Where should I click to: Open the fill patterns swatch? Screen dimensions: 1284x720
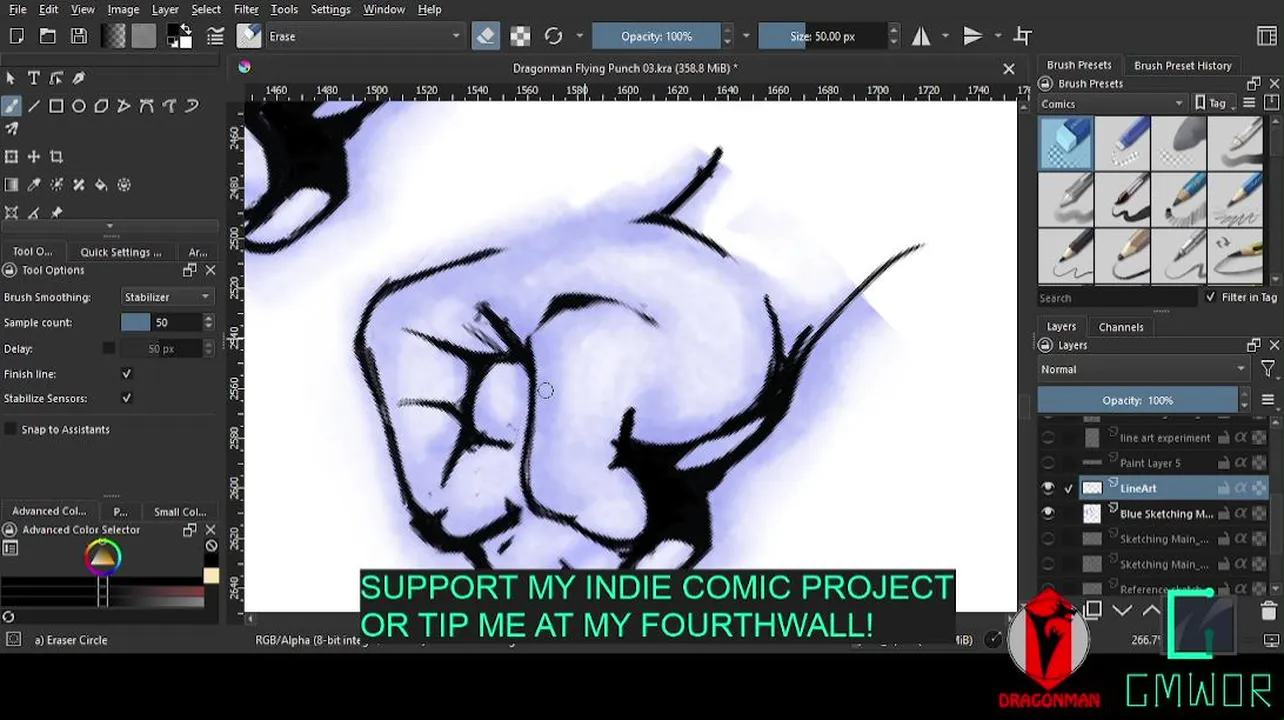144,36
